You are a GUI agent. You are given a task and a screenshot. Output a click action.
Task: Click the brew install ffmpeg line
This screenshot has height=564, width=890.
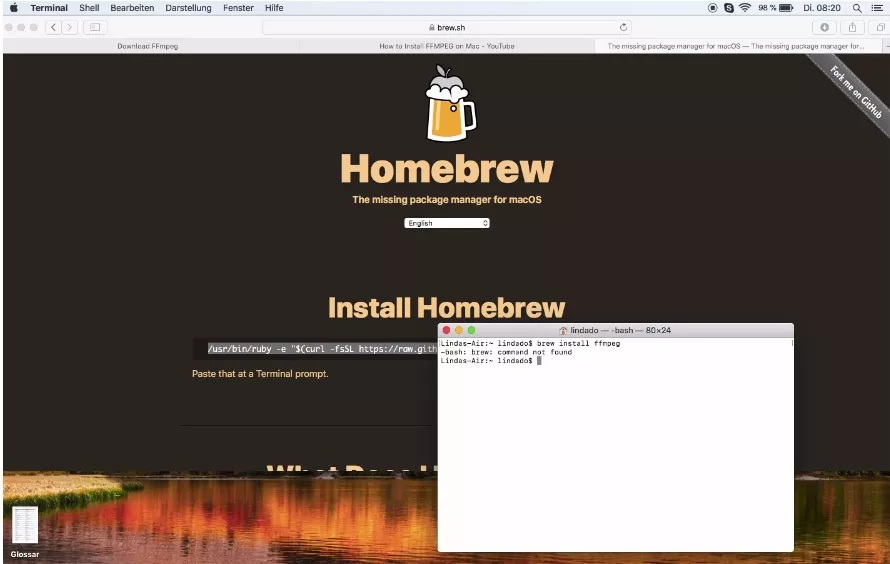click(530, 343)
